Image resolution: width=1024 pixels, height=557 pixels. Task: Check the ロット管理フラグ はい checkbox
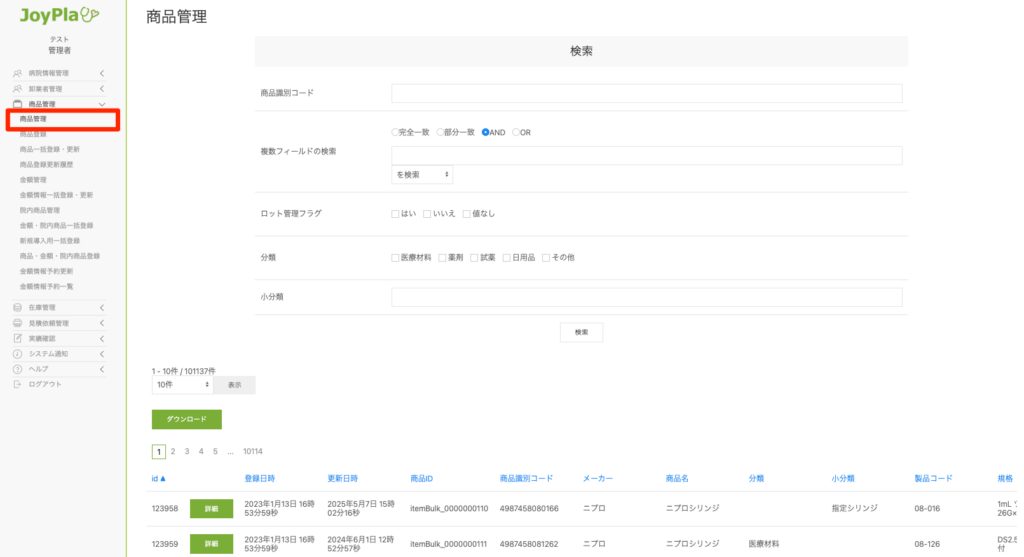395,214
